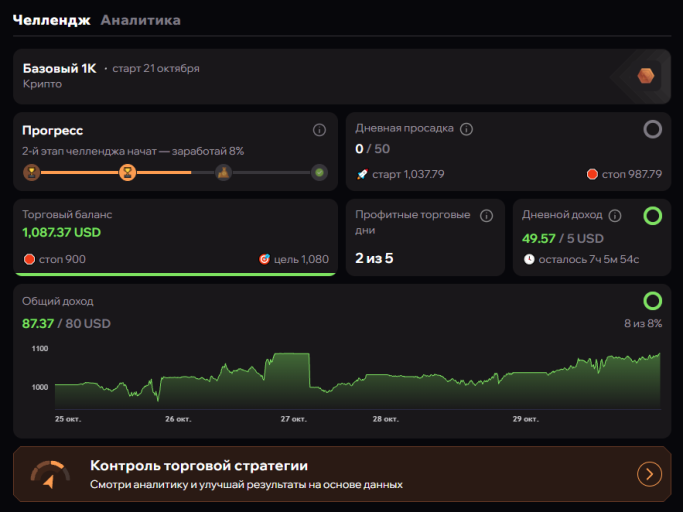Click the Базовый 1К challenge title
This screenshot has width=683, height=512.
pyautogui.click(x=59, y=68)
